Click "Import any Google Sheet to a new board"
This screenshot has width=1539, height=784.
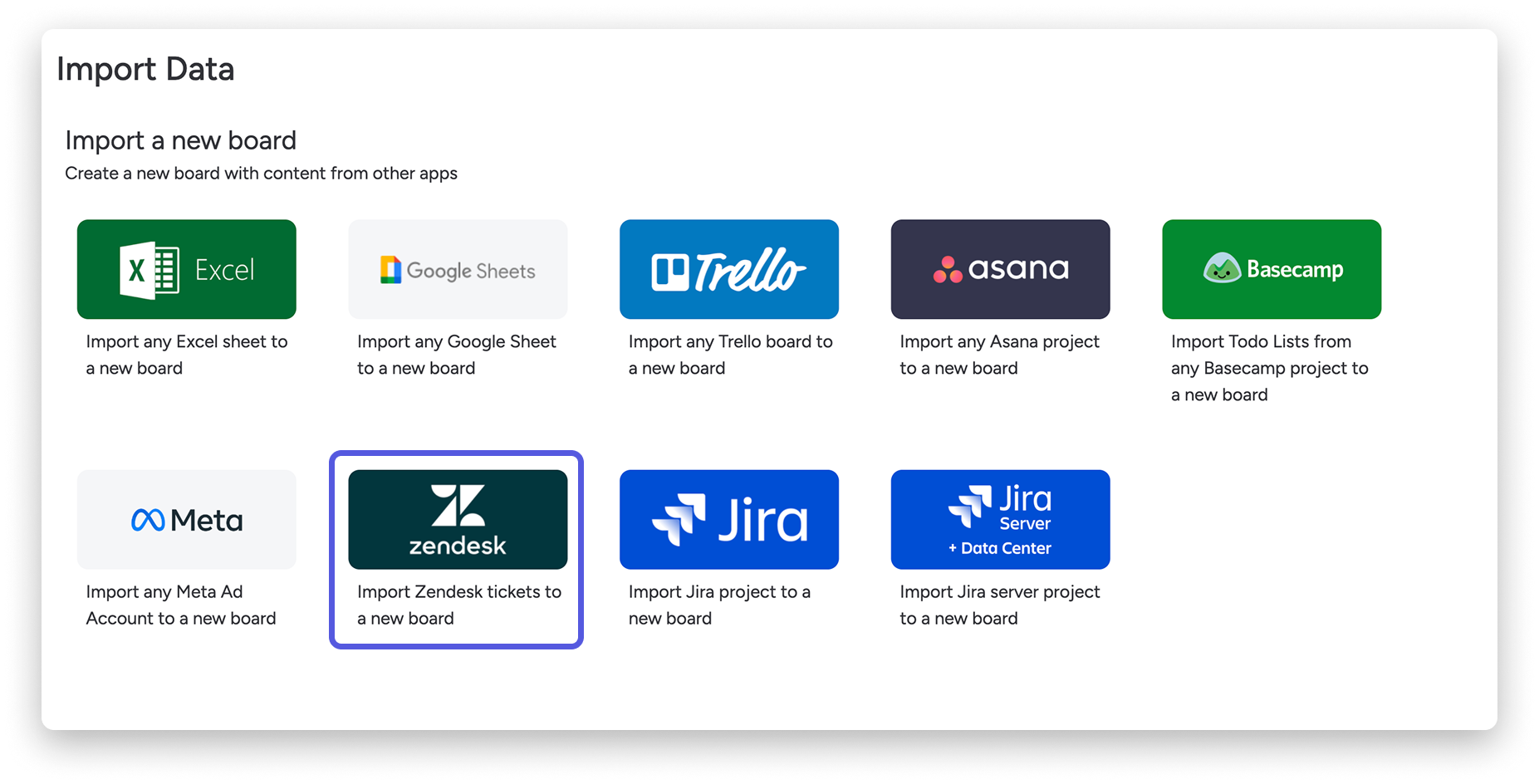pyautogui.click(x=457, y=355)
